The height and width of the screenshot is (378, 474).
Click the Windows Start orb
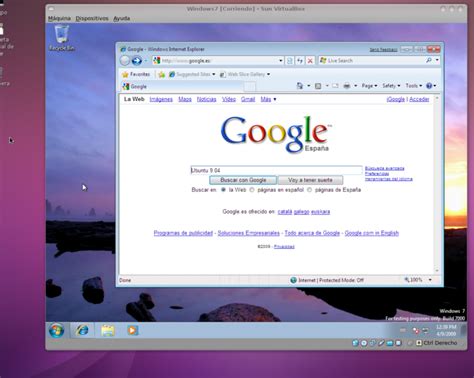coord(56,330)
